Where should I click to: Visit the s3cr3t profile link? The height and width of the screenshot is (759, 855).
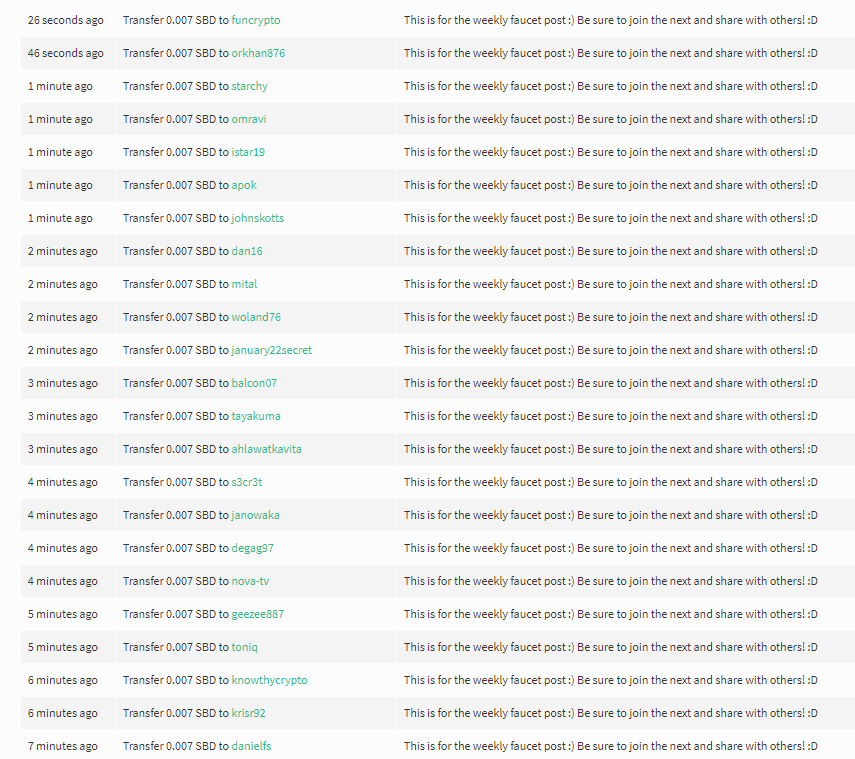(246, 482)
